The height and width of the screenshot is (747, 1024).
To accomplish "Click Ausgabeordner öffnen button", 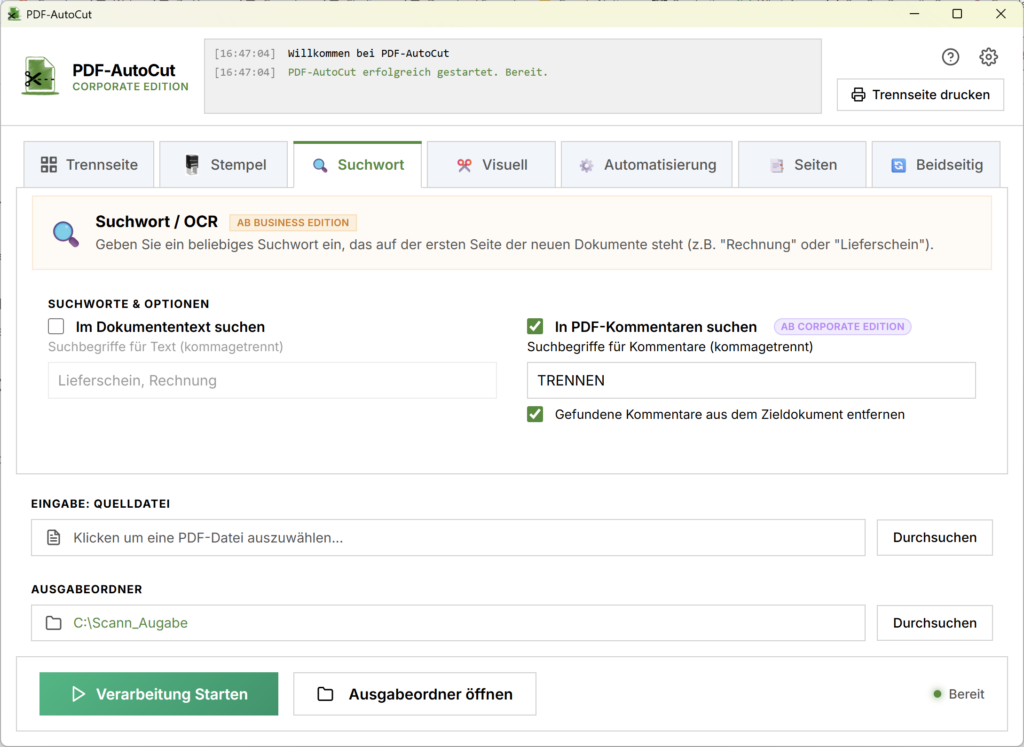I will (x=415, y=693).
